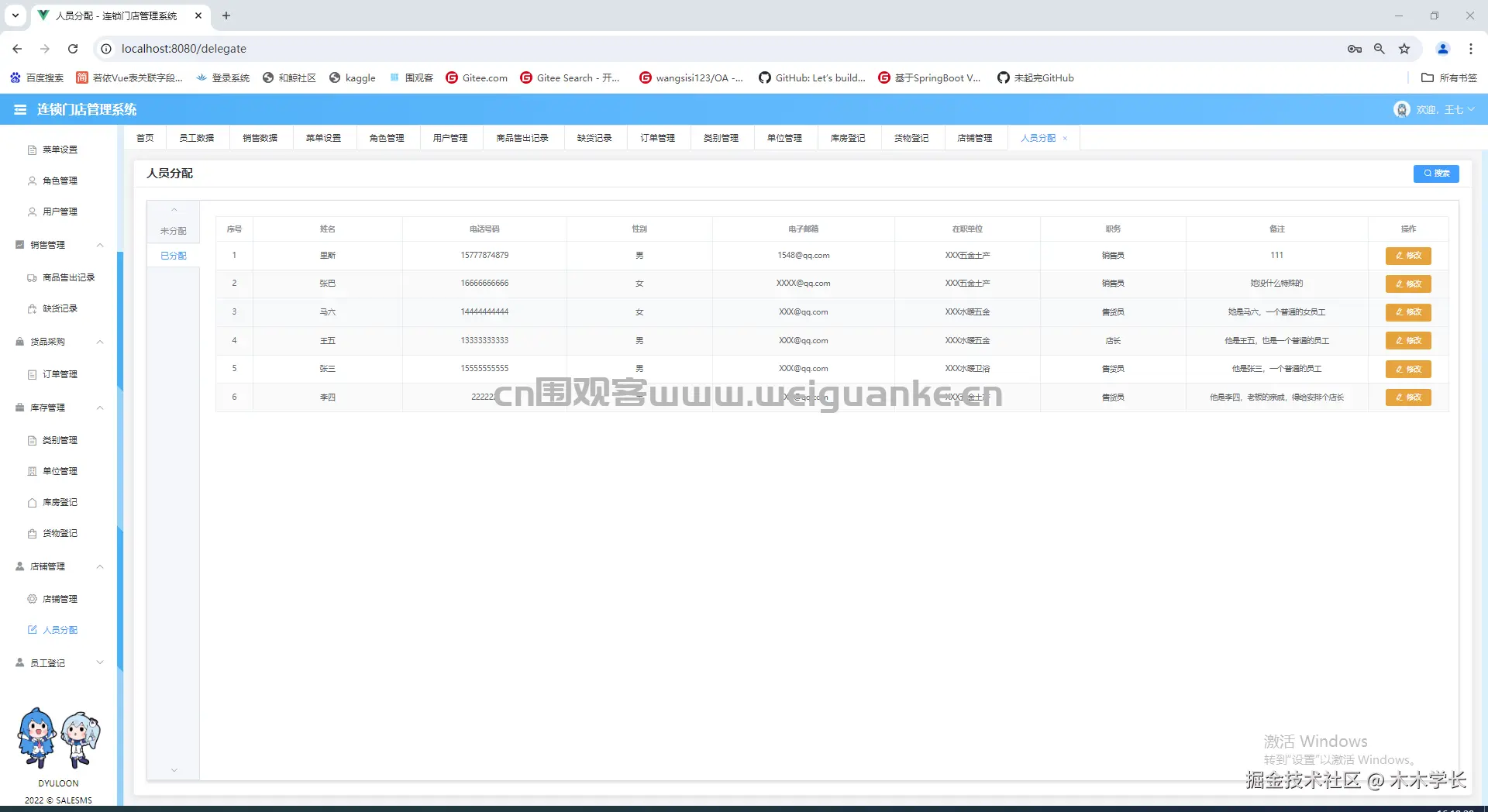
Task: Open the Gitee.com bookmark
Action: [x=477, y=77]
